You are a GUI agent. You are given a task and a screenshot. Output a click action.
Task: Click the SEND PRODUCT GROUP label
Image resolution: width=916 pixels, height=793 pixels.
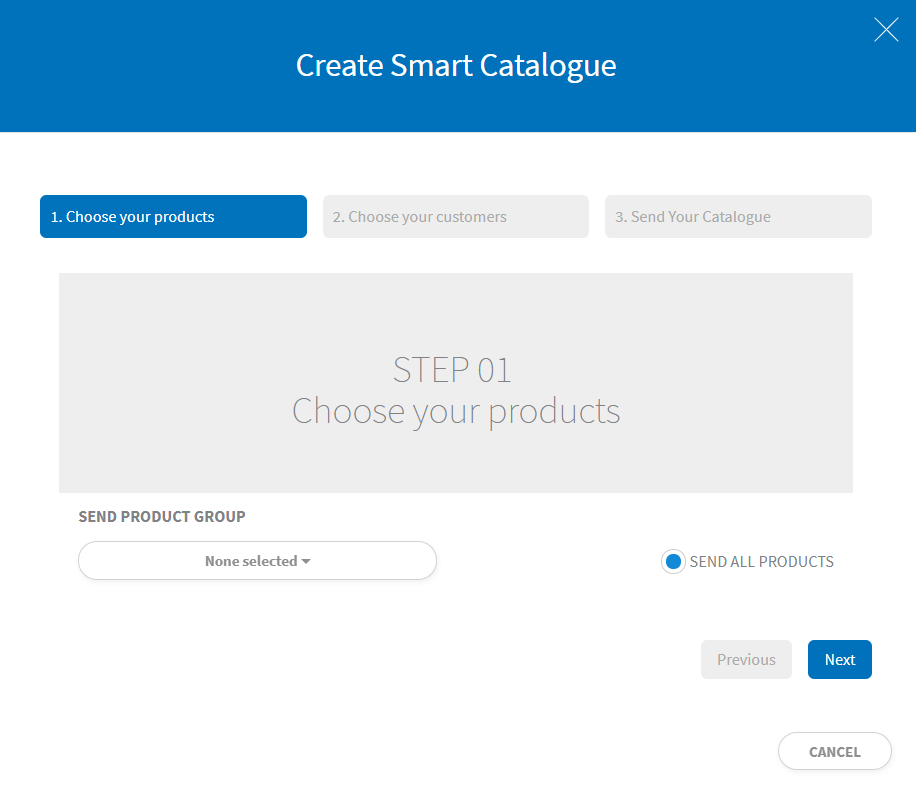[162, 517]
